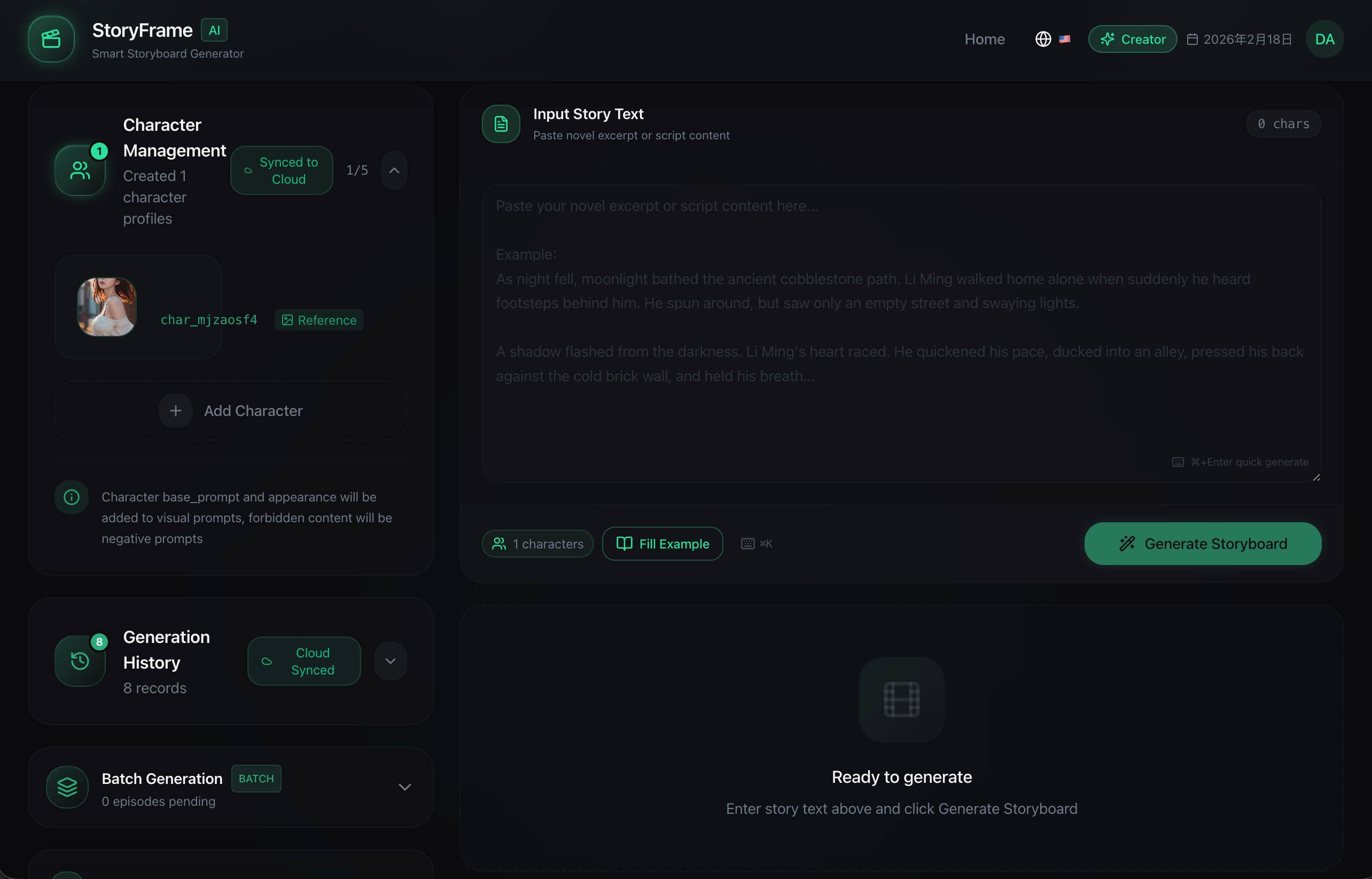This screenshot has height=879, width=1372.
Task: Select Home in the top navigation
Action: [985, 39]
